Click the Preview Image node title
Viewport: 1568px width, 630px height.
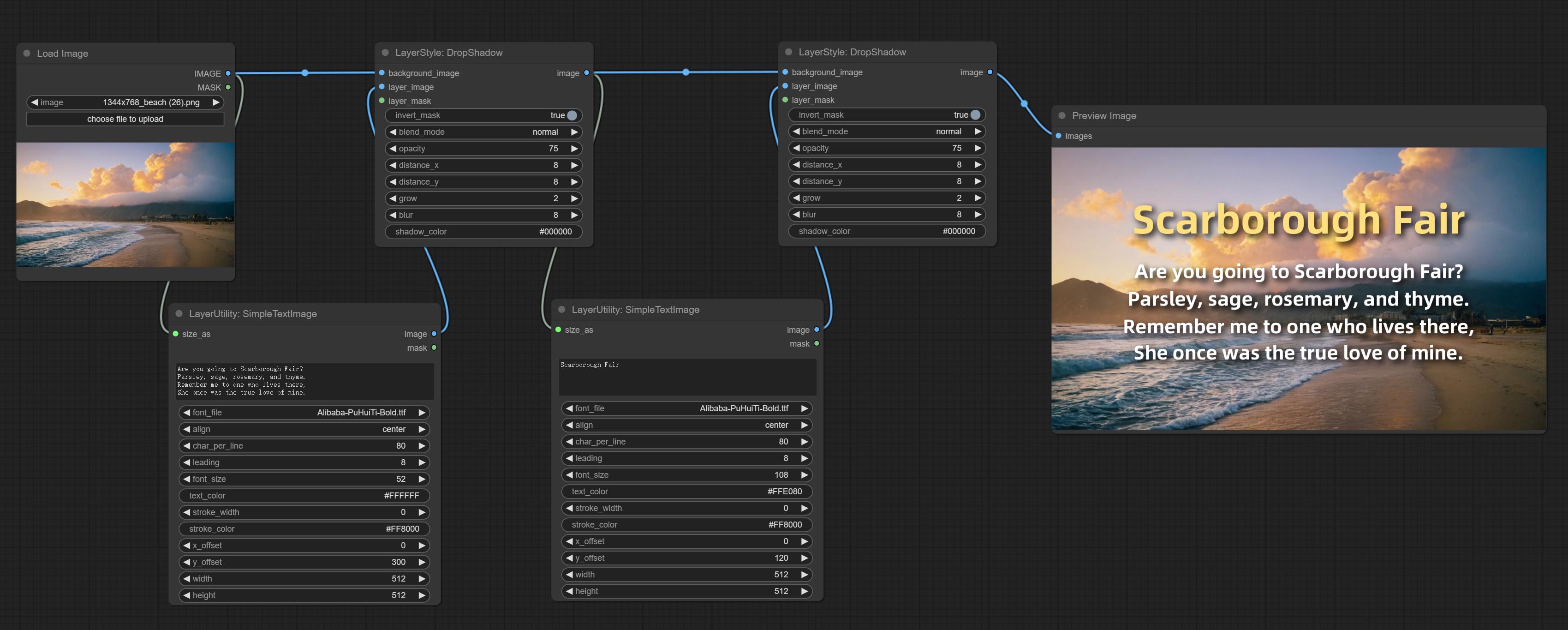1103,116
